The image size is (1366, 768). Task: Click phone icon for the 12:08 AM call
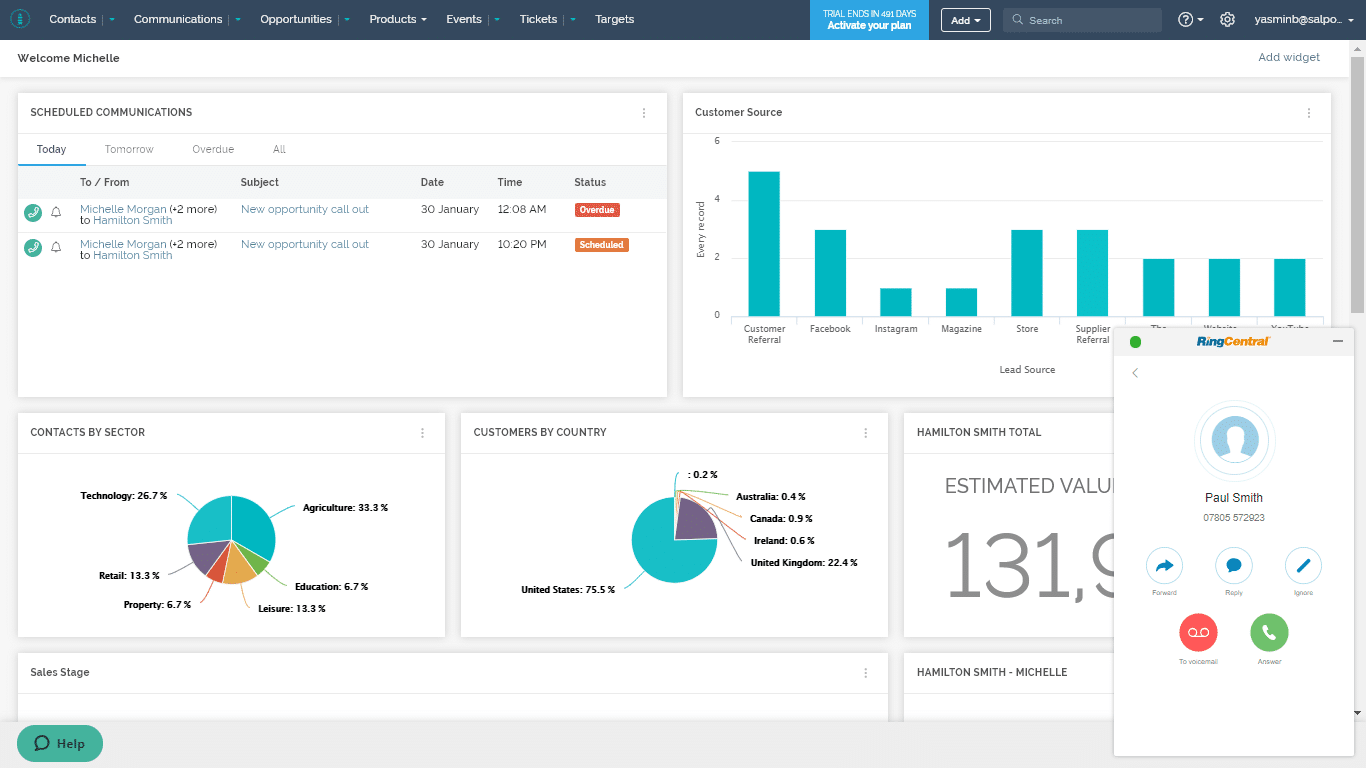[x=33, y=212]
